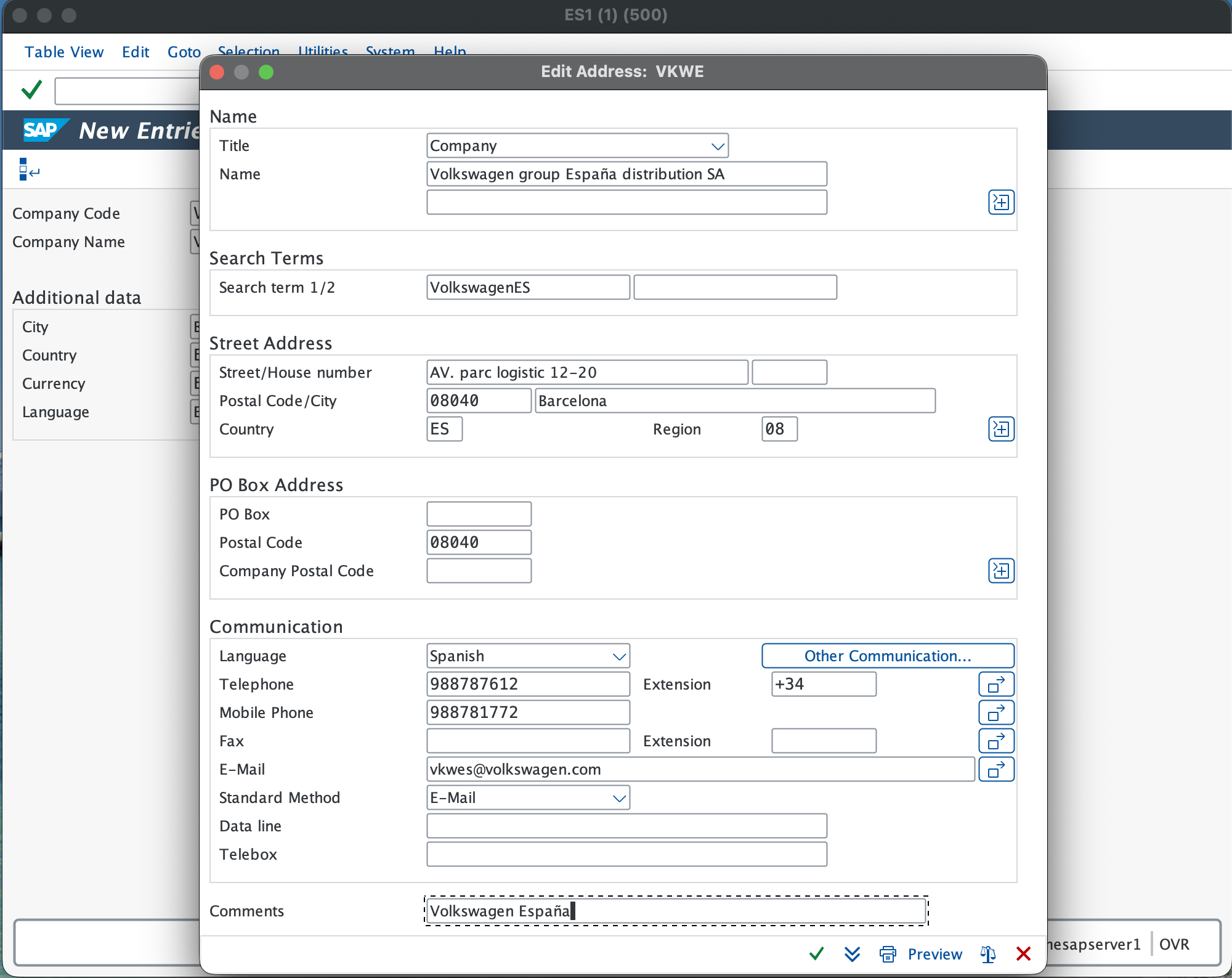
Task: Click the empty Fax Extension field
Action: pos(824,741)
